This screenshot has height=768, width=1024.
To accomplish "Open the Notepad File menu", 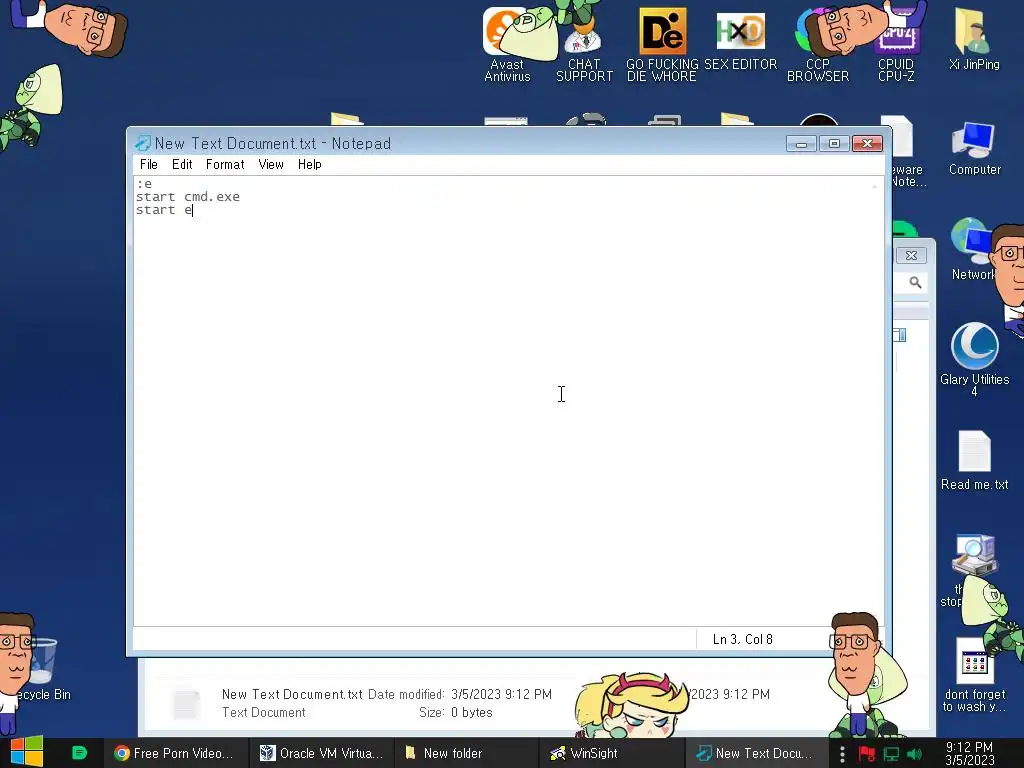I will 148,165.
